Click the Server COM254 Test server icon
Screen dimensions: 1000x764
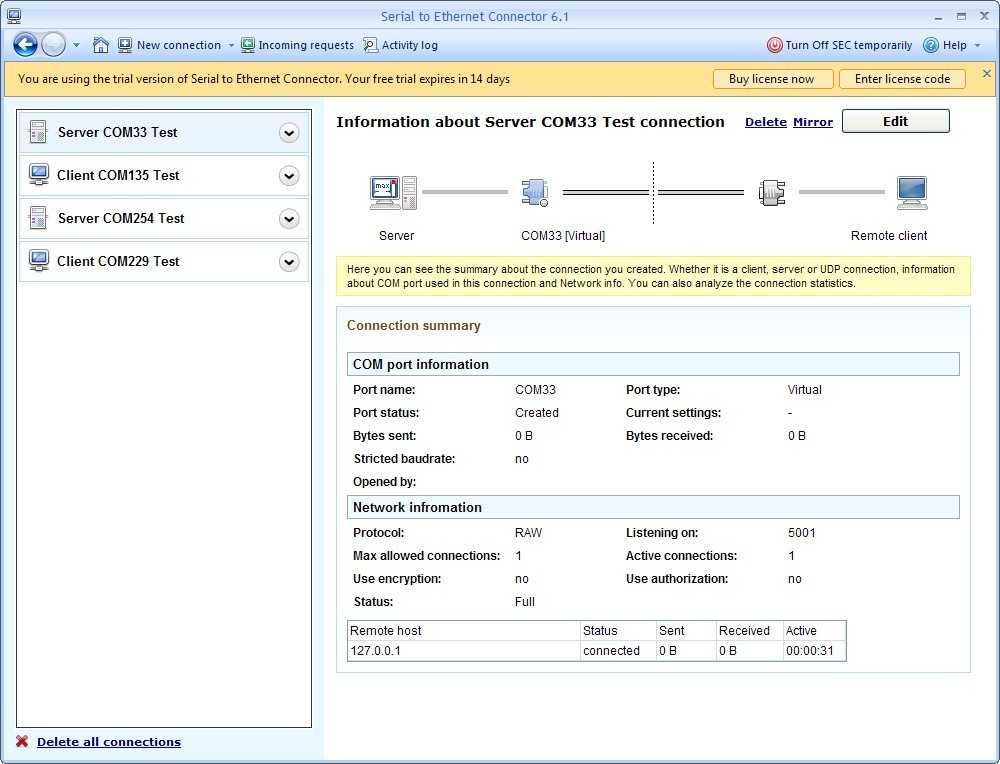click(38, 218)
